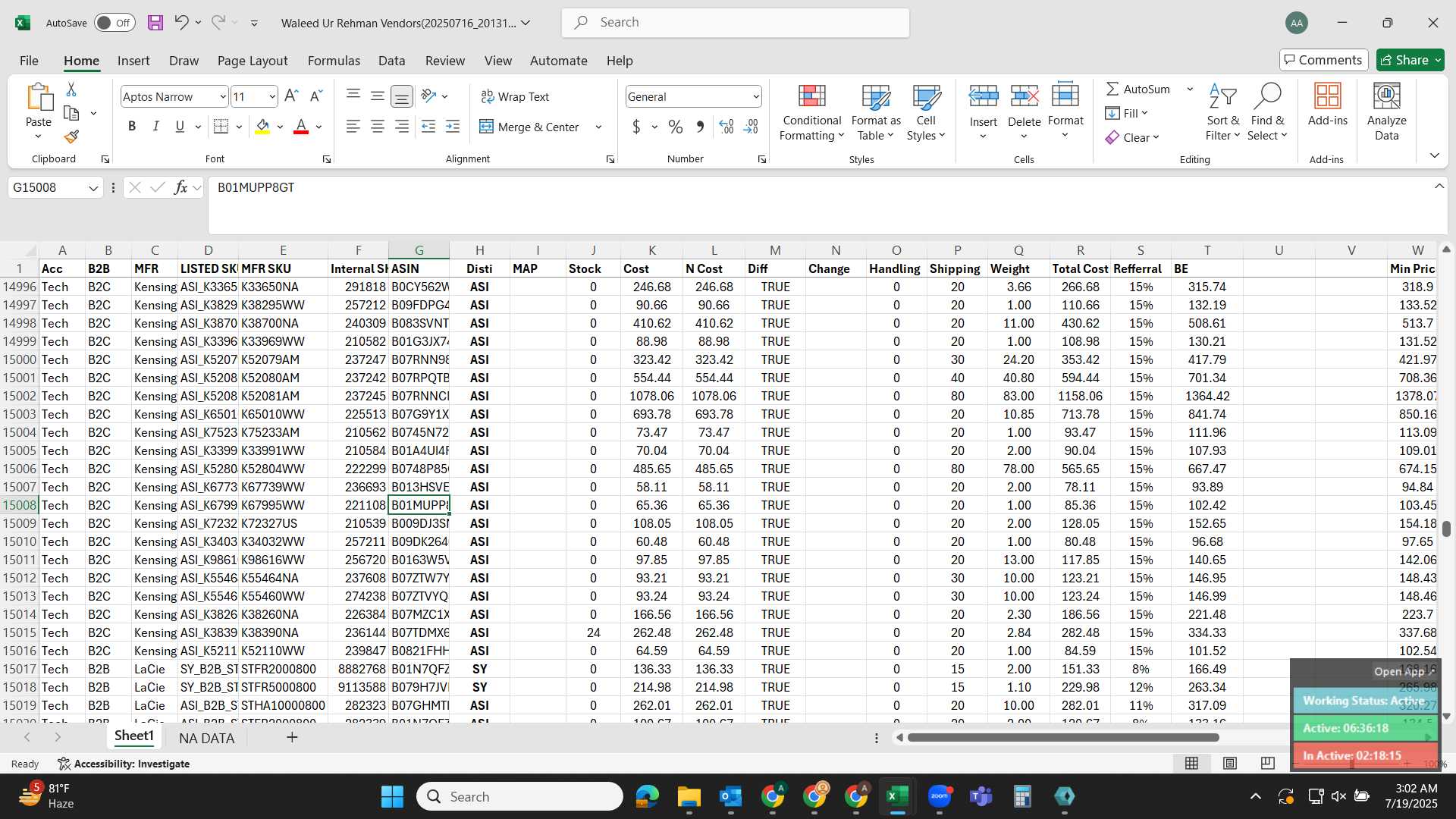Click the Decrease Decimal icon
Image resolution: width=1456 pixels, height=819 pixels.
[x=751, y=127]
